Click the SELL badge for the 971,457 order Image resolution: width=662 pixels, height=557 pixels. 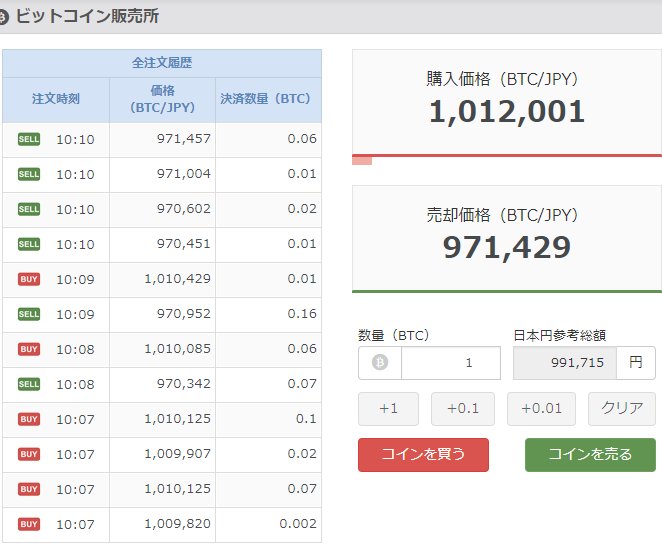[29, 139]
